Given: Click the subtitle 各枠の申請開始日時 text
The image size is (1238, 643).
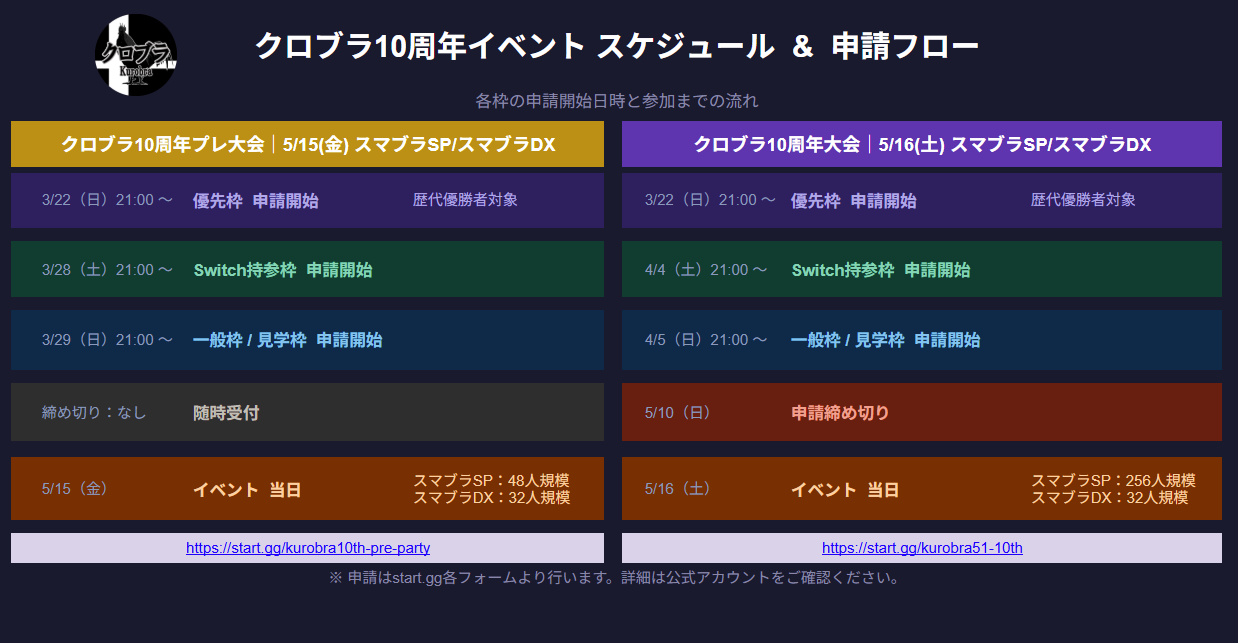Looking at the screenshot, I should (616, 101).
